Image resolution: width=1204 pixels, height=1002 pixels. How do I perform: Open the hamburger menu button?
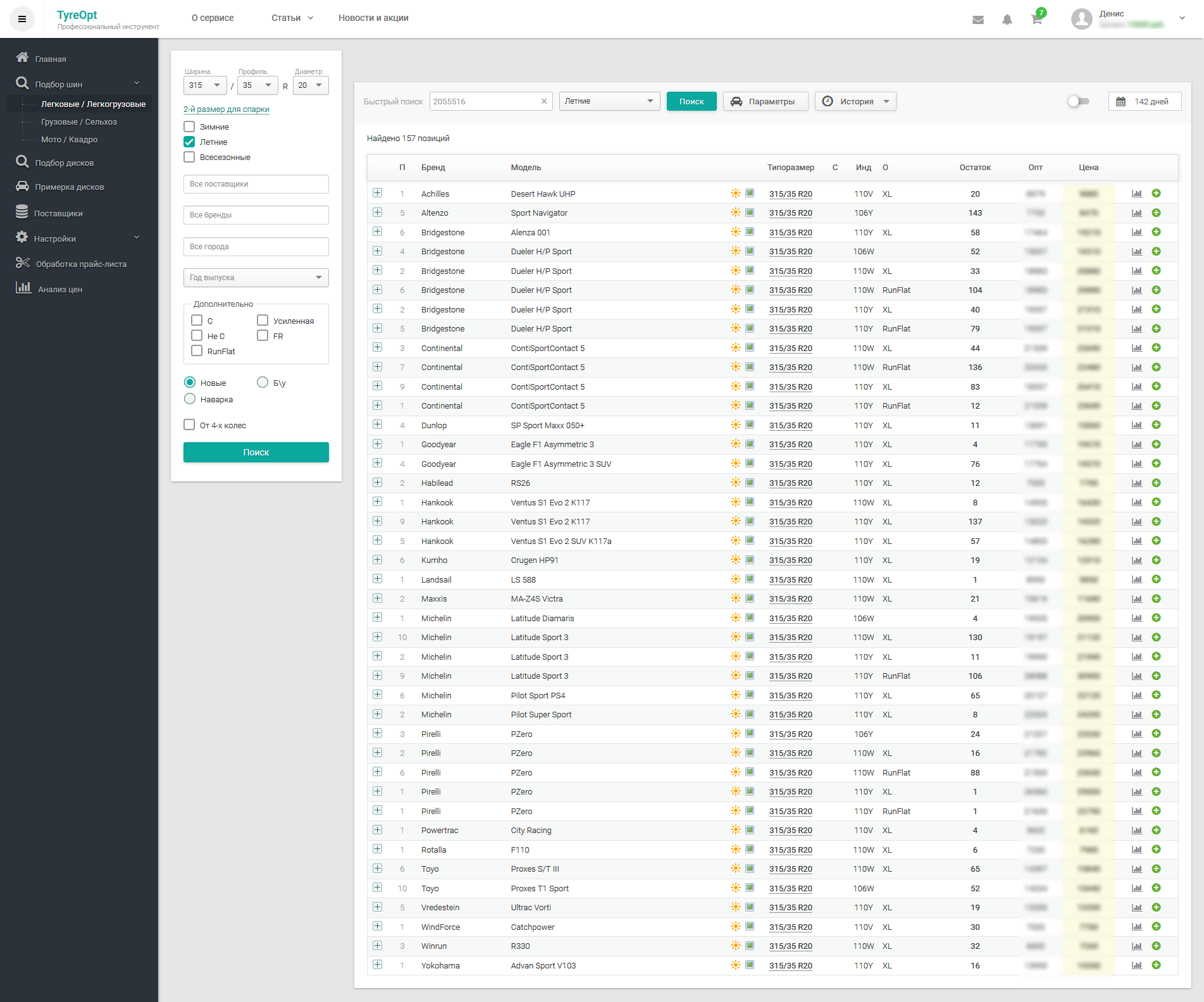pos(22,19)
